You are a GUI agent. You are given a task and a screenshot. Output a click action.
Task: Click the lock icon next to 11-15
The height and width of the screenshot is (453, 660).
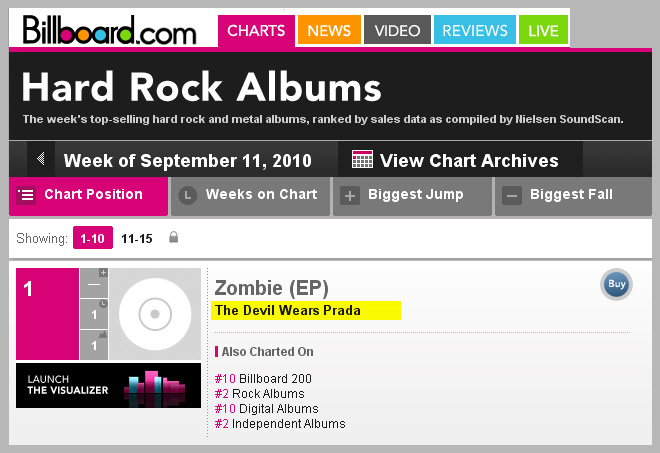click(173, 238)
